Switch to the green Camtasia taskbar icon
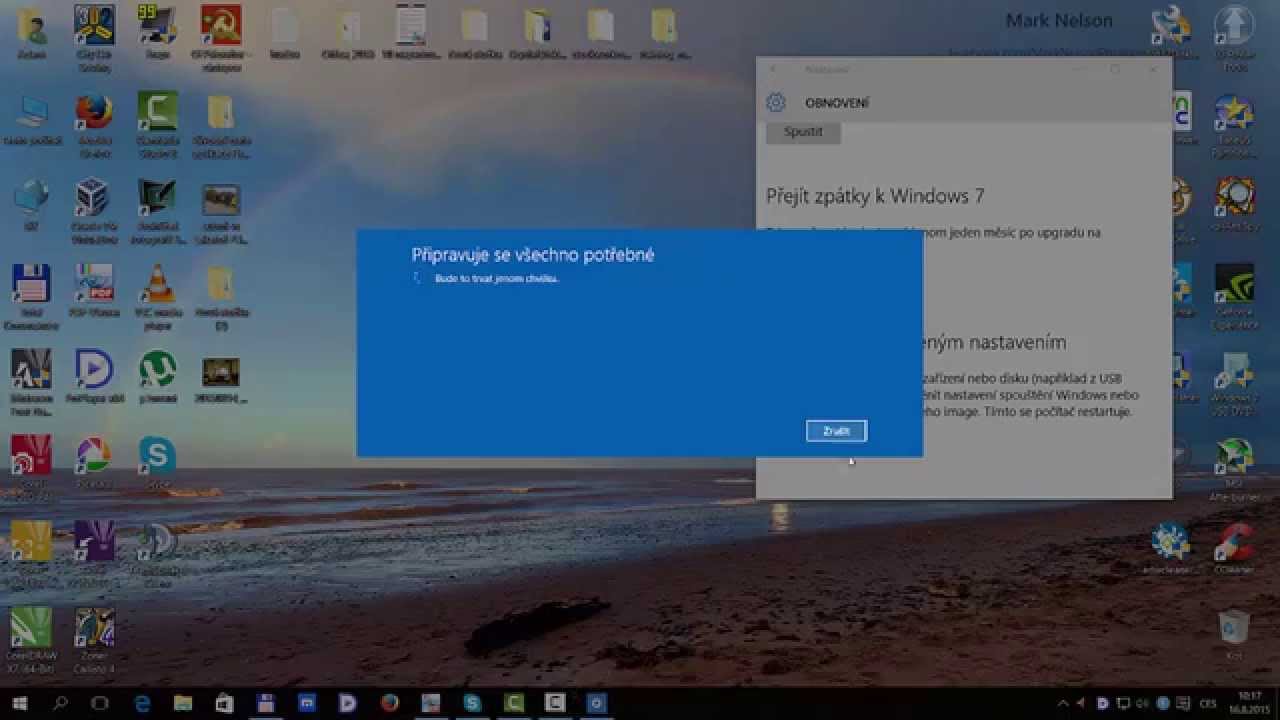The width and height of the screenshot is (1280, 720). pos(513,703)
